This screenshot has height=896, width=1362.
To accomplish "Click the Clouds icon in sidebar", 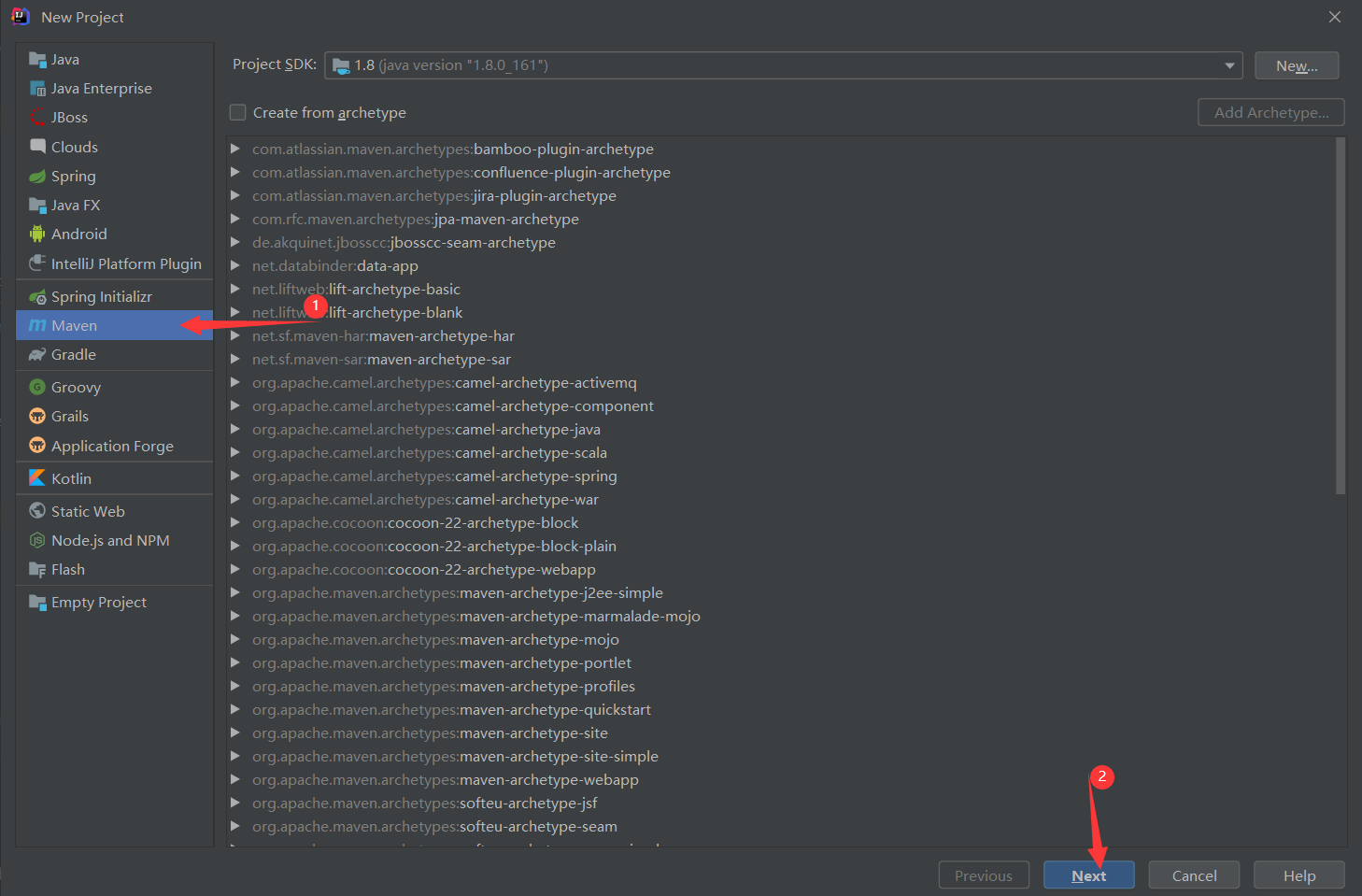I will pyautogui.click(x=37, y=147).
